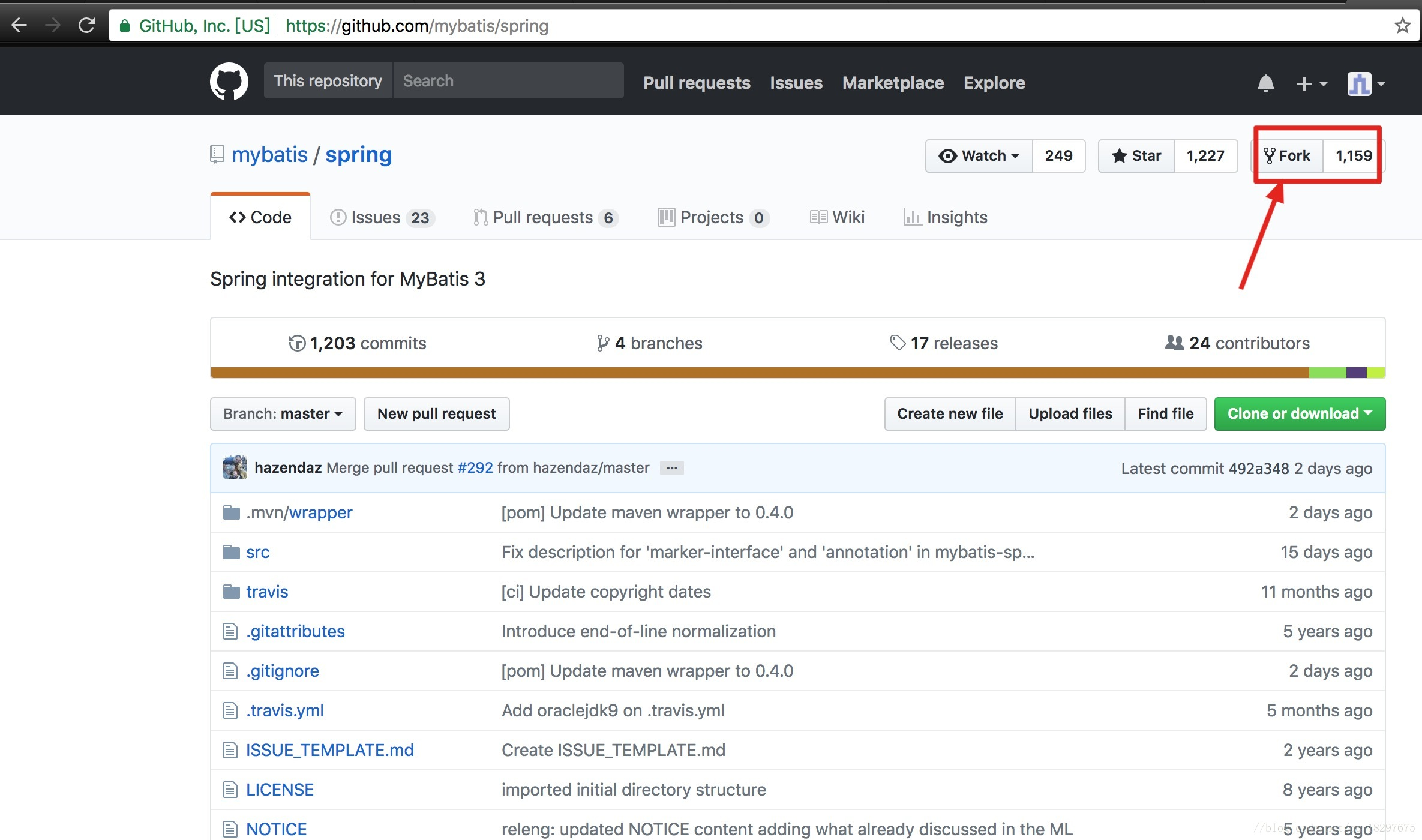The image size is (1422, 840).
Task: Click hazendaz avatar thumbnail
Action: click(235, 467)
